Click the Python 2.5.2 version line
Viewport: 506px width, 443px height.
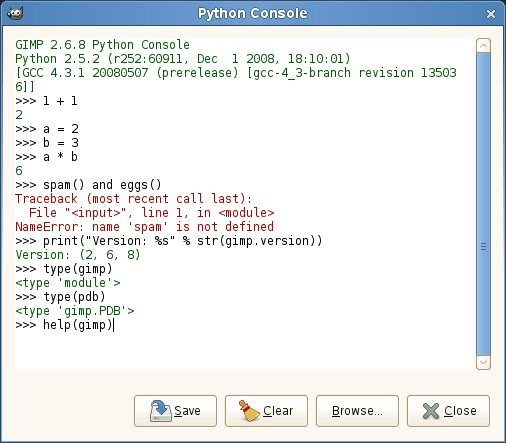(x=183, y=59)
